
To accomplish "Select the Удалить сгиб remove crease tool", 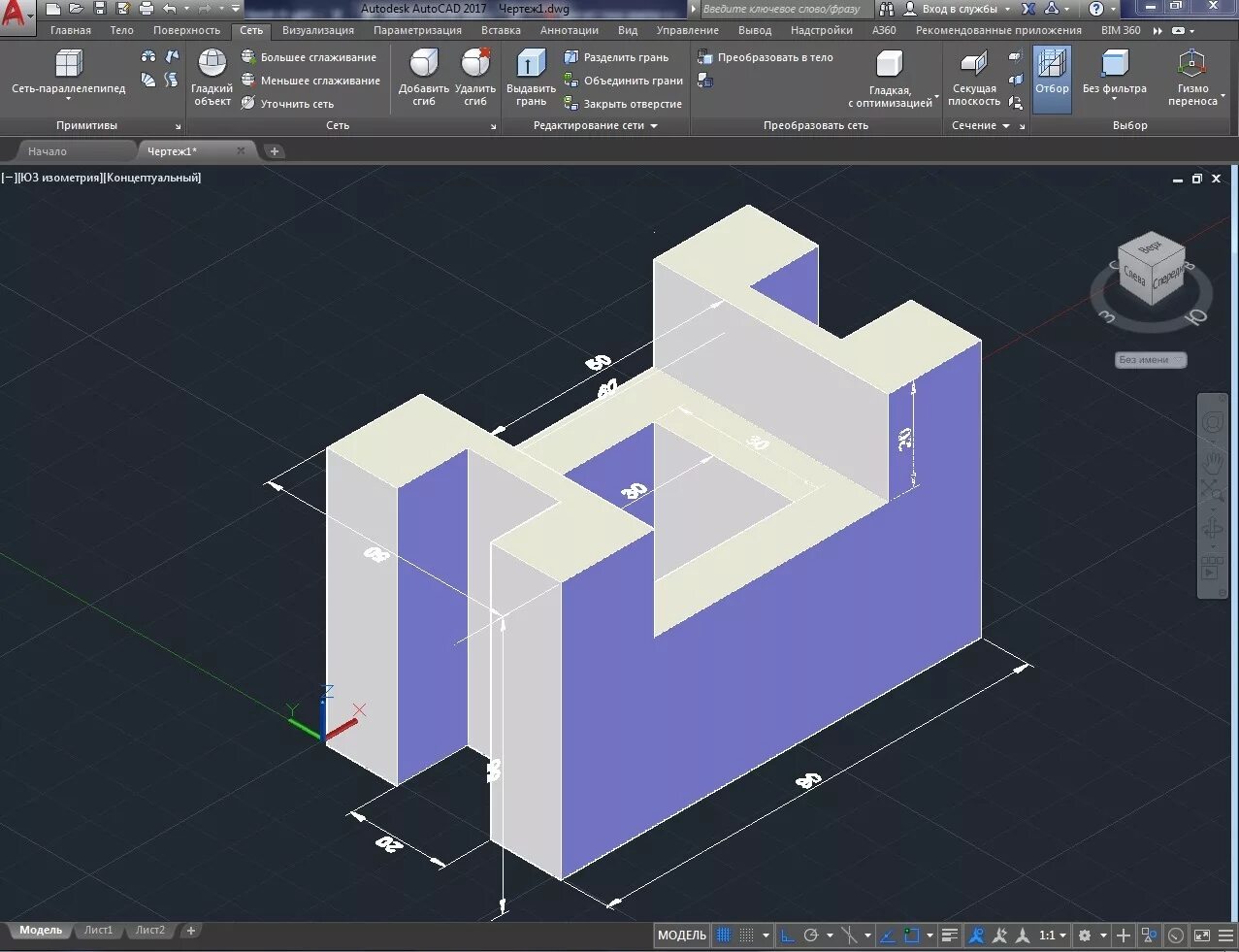I will click(475, 77).
